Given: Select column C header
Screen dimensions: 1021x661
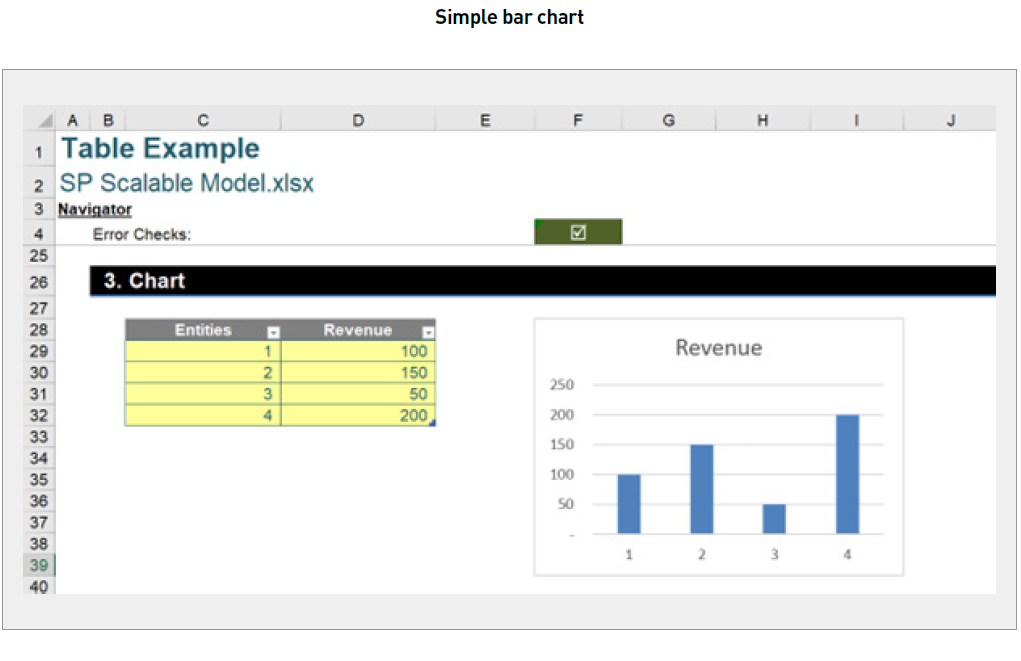Looking at the screenshot, I should [202, 119].
